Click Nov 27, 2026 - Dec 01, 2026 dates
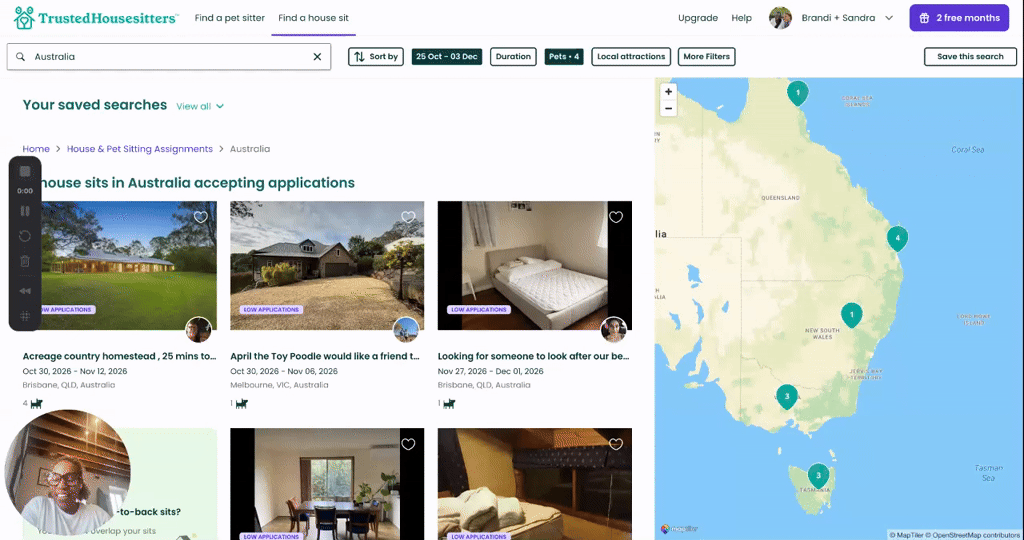Viewport: 1024px width, 540px height. click(490, 371)
